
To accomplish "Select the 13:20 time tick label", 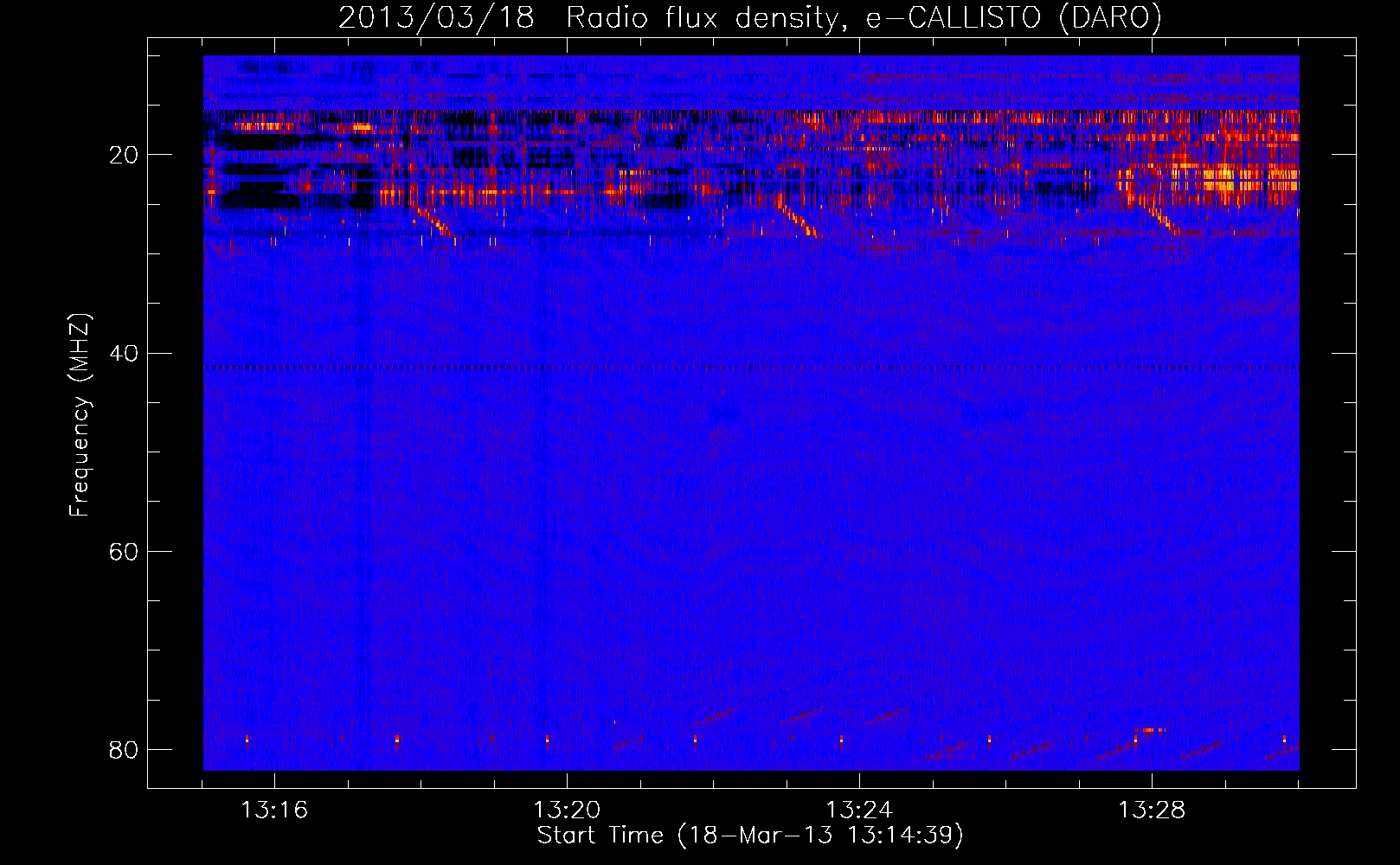I will click(x=567, y=811).
